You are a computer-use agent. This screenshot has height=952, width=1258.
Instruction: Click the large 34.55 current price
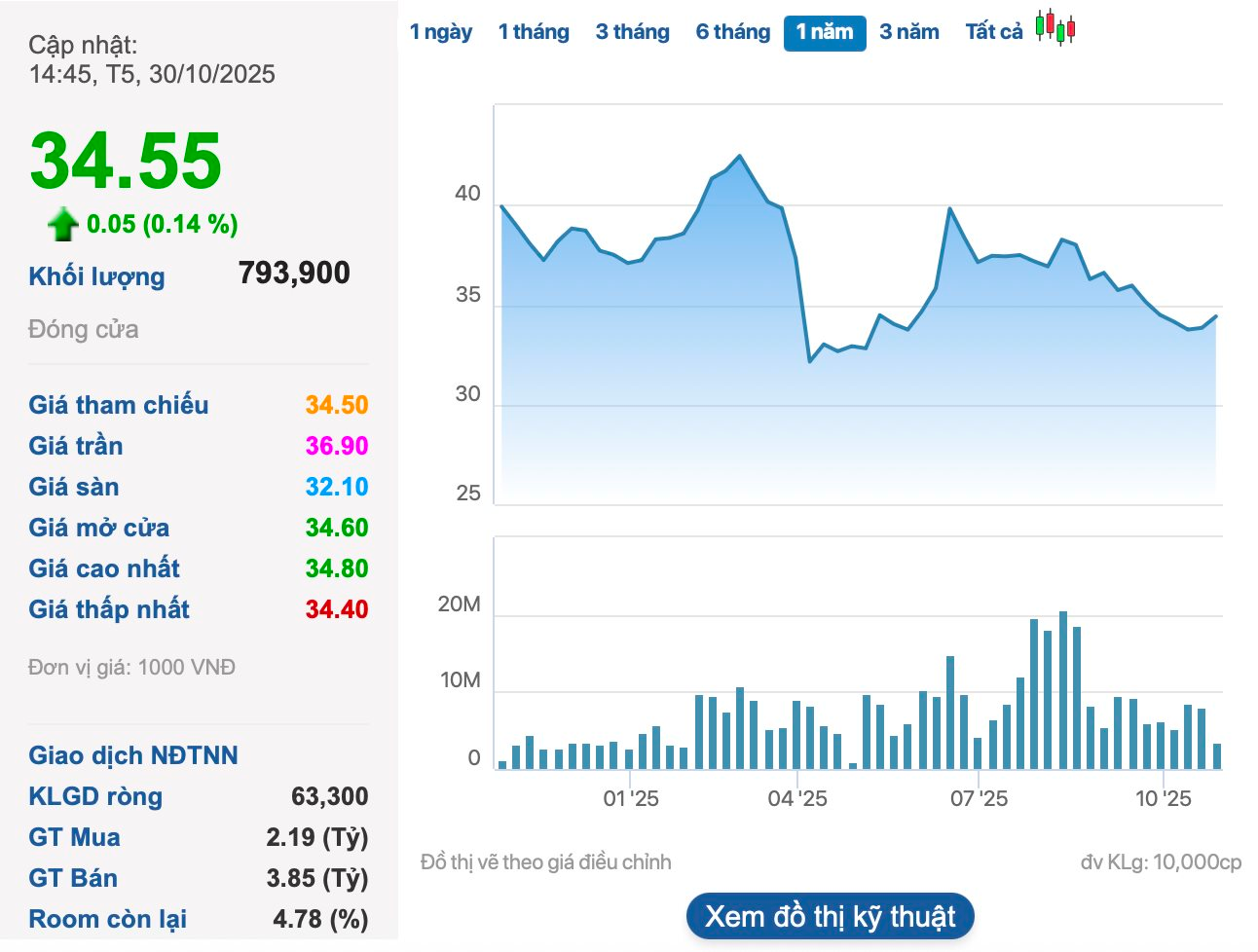[126, 161]
